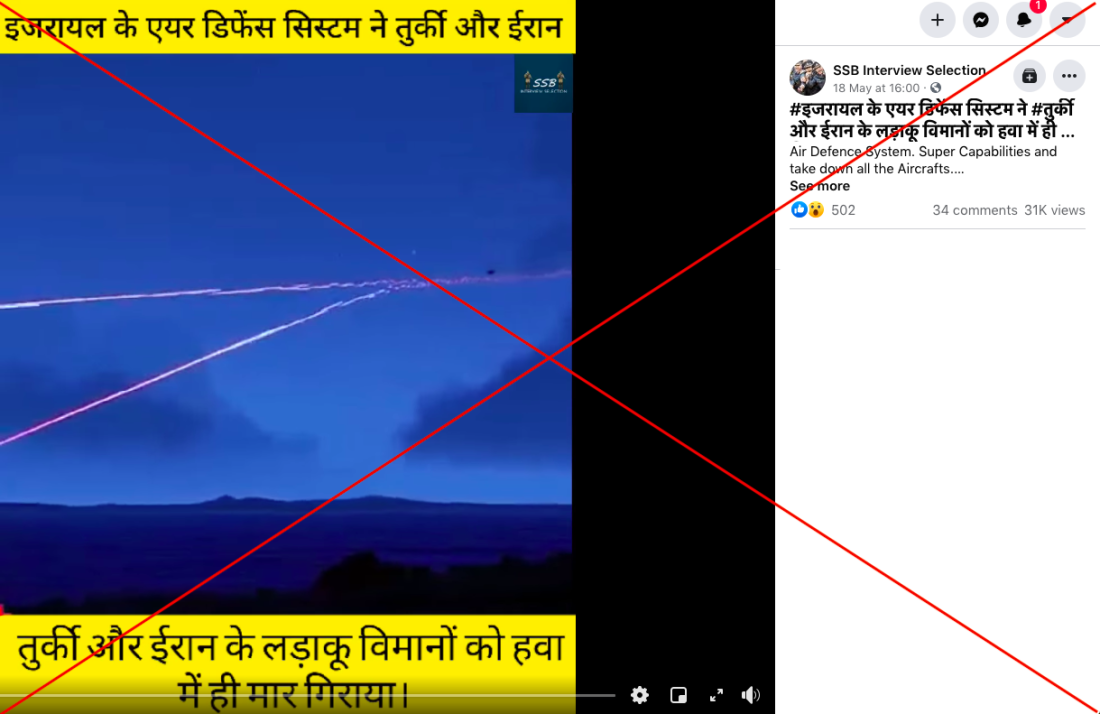Open the notifications bell

(1024, 20)
